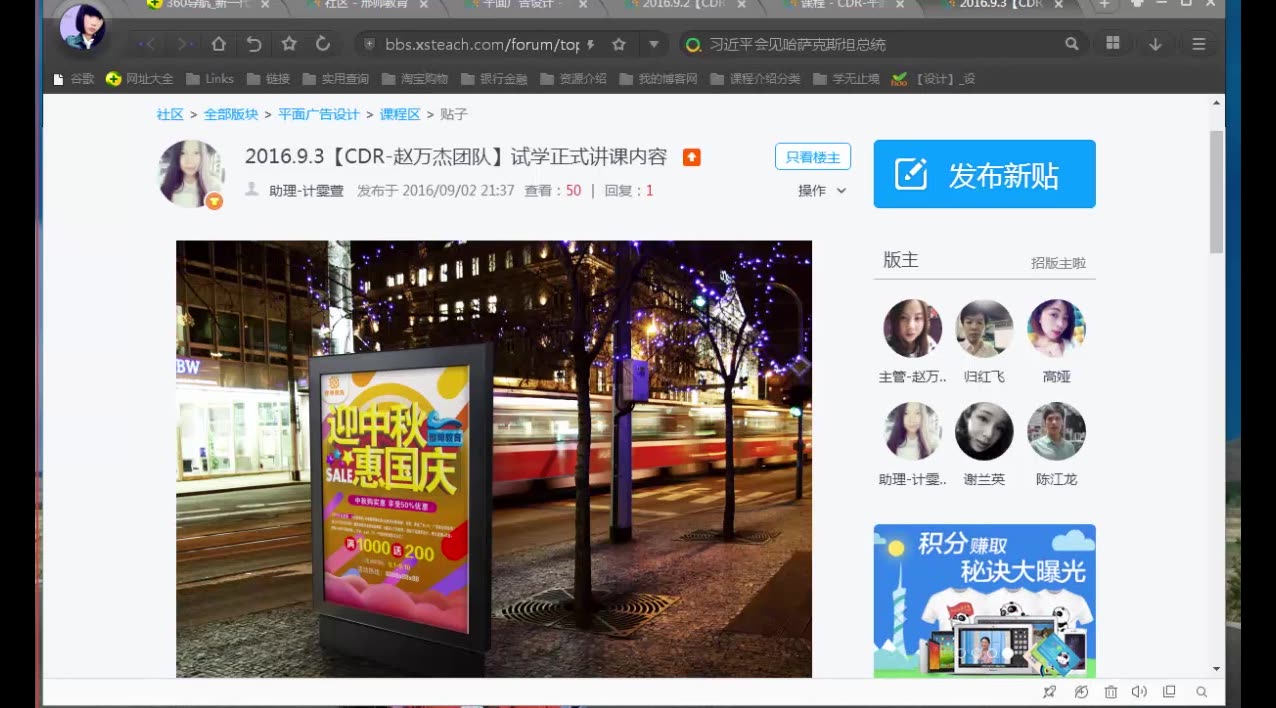Image resolution: width=1276 pixels, height=708 pixels.
Task: Click the trash icon in bottom control bar
Action: coord(1110,691)
